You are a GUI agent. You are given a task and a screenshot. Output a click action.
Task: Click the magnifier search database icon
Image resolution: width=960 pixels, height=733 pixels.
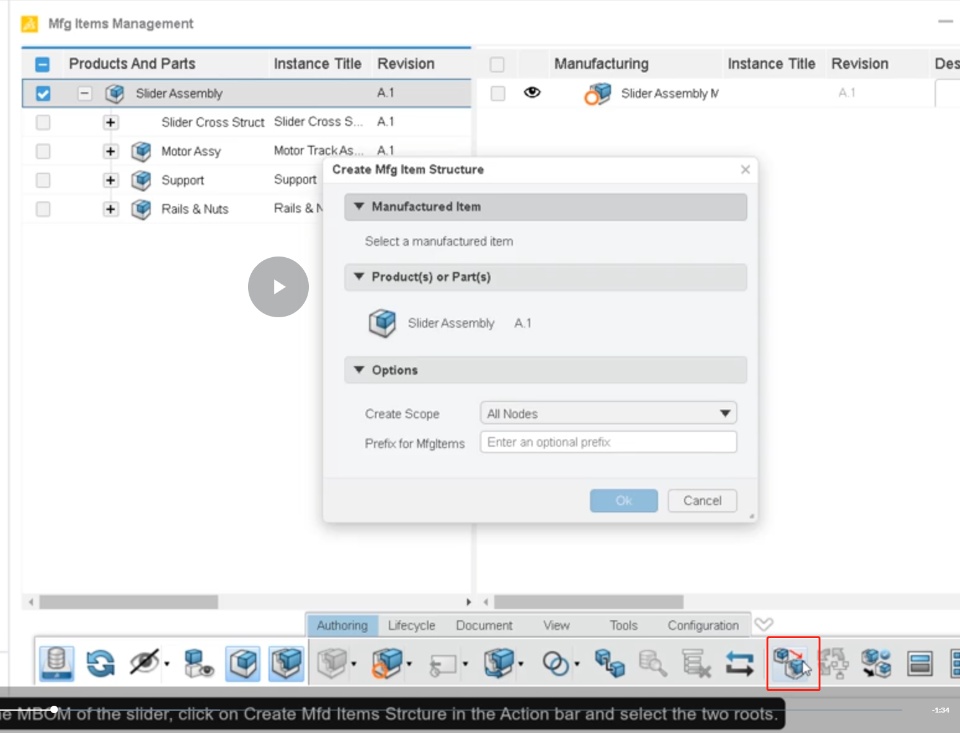click(652, 664)
